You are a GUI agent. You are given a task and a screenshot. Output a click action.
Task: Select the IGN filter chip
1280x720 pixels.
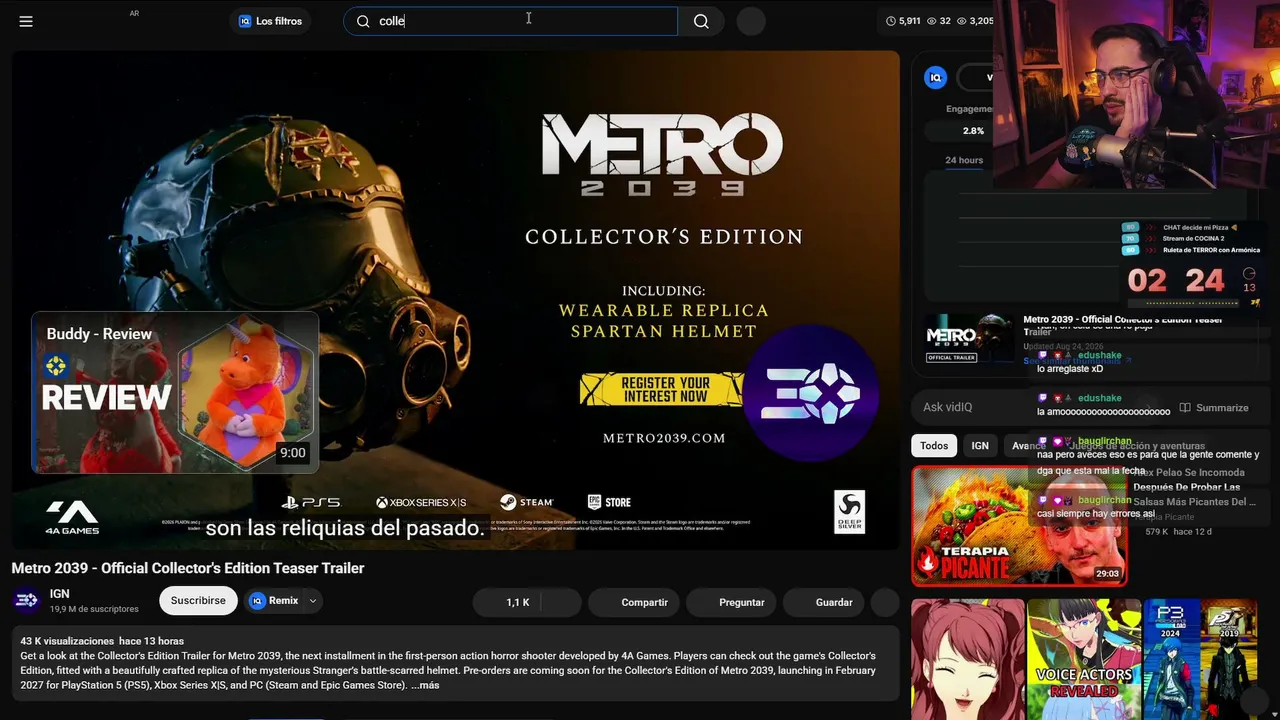980,446
